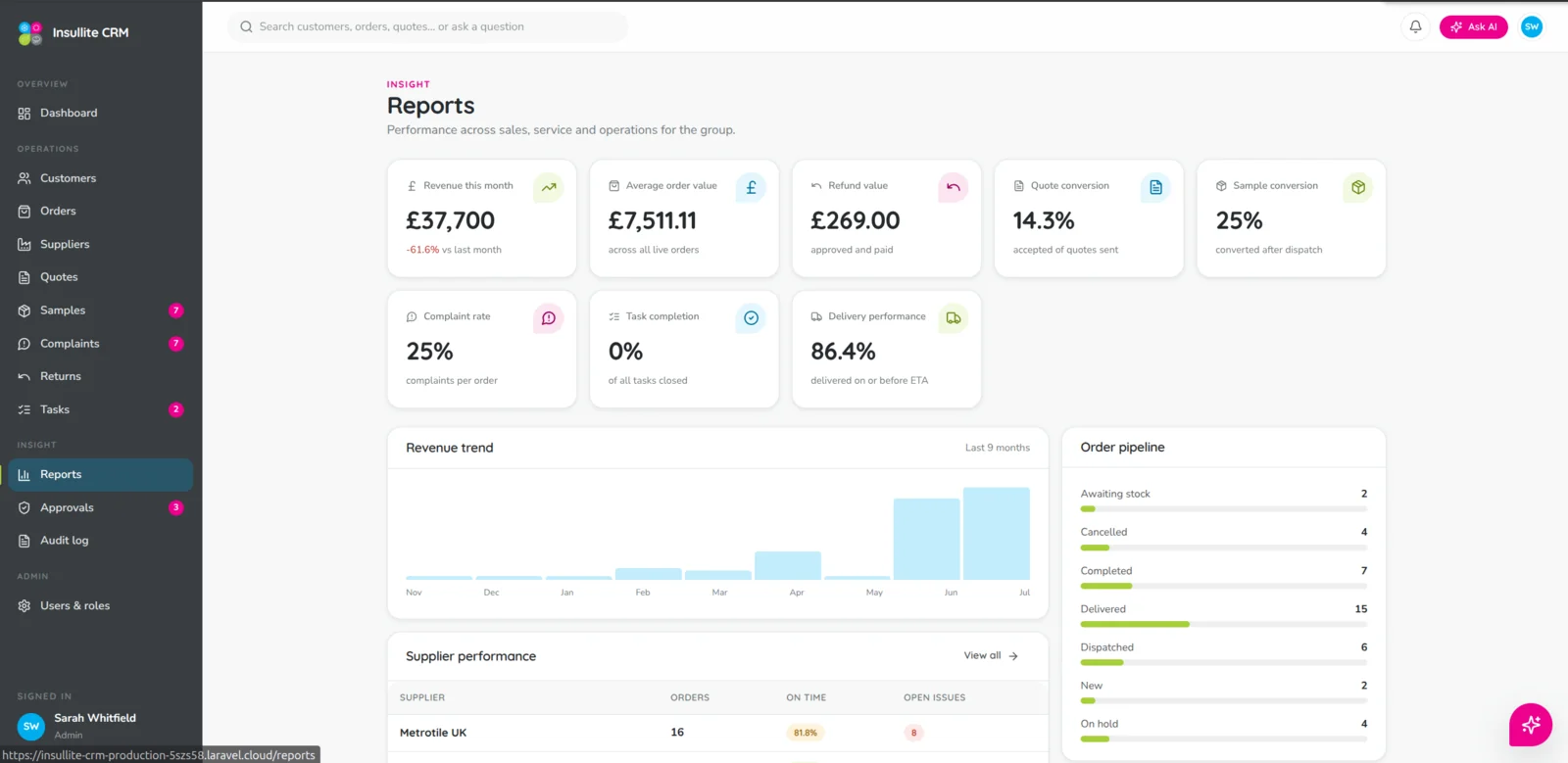Click the Average order value pound icon
The image size is (1568, 763).
751,187
